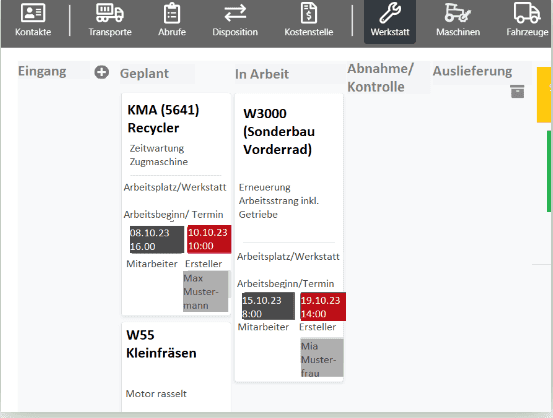This screenshot has height=418, width=553.
Task: Open the KMA (5641) Recycler card
Action: tap(176, 204)
